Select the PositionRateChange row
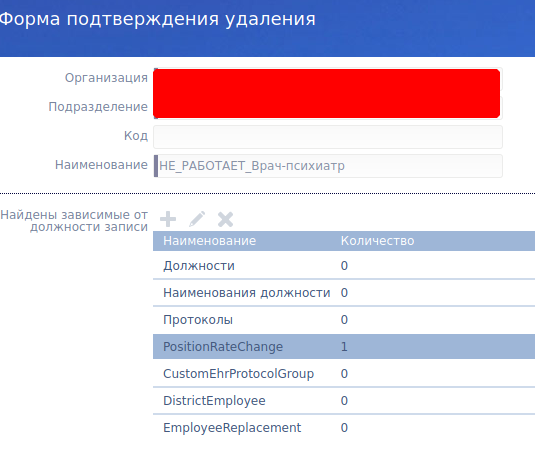The image size is (535, 450). (x=344, y=346)
